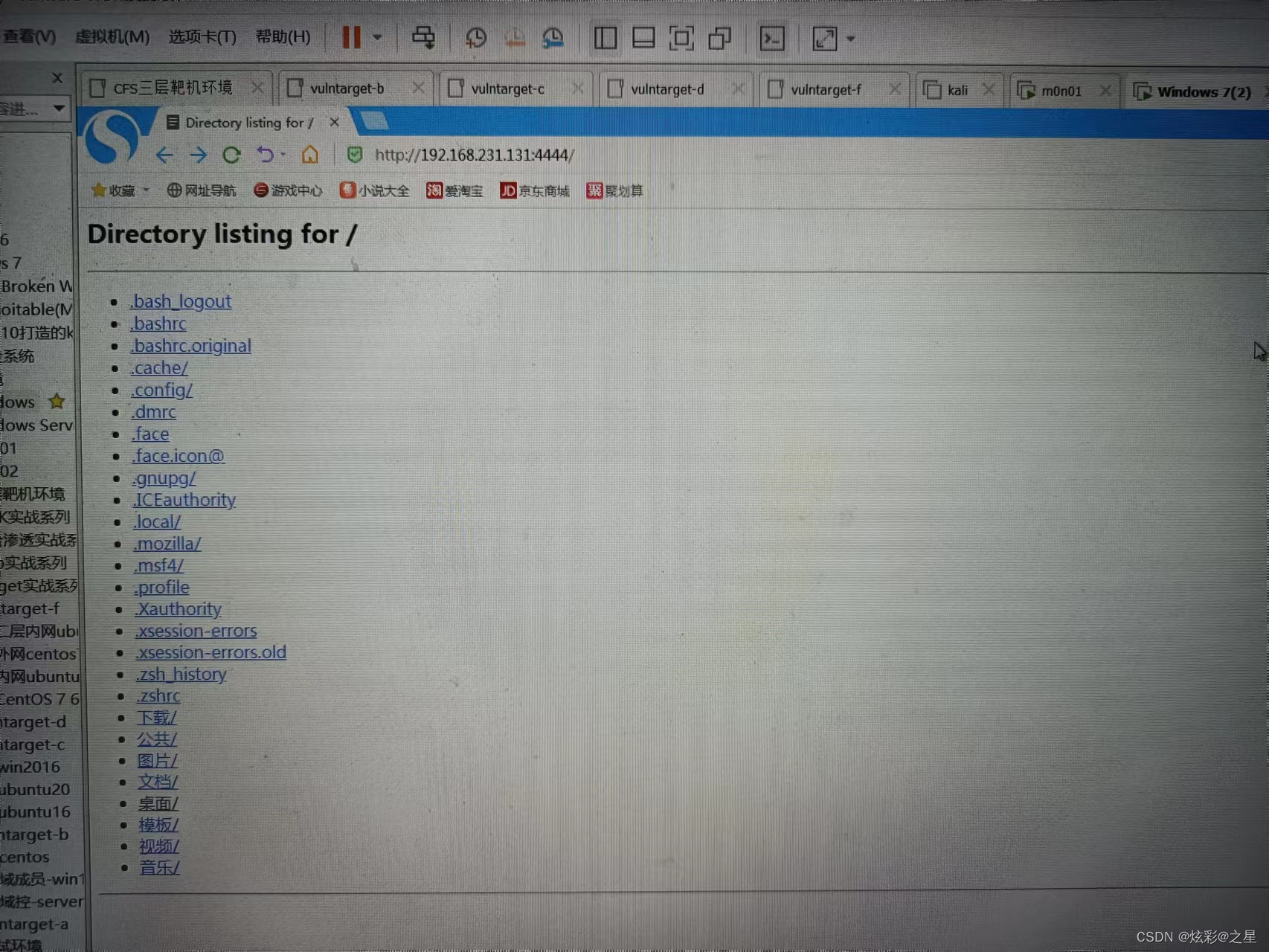
Task: Open the .ICEauthority file link
Action: click(184, 500)
